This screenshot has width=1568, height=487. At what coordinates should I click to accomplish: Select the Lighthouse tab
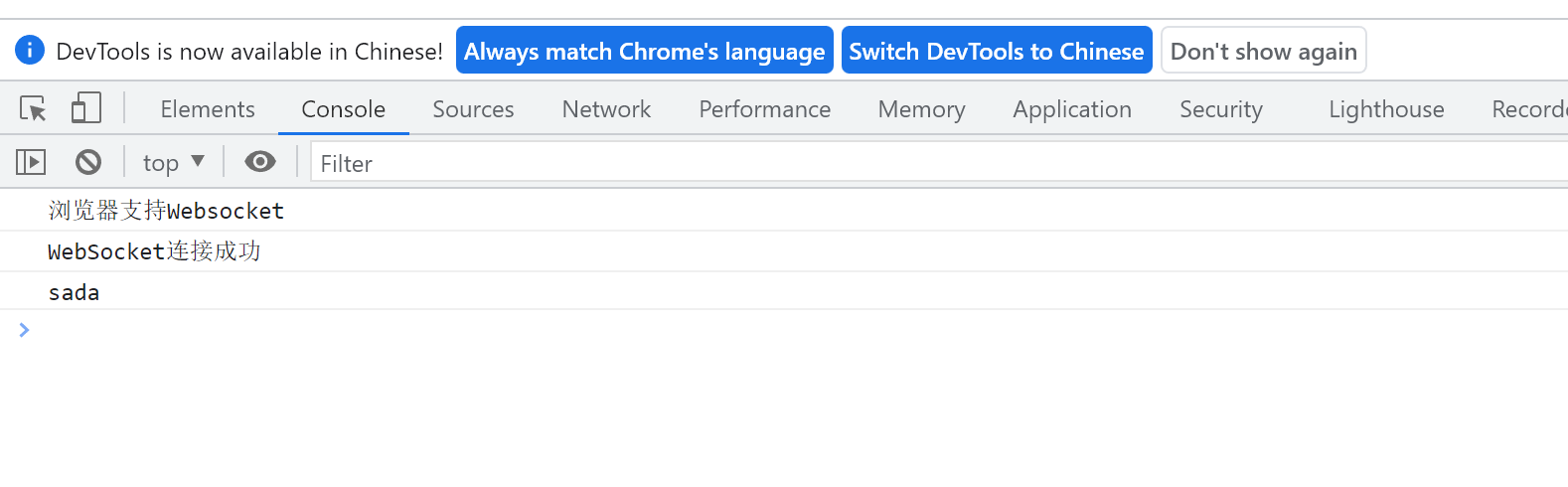click(1386, 109)
